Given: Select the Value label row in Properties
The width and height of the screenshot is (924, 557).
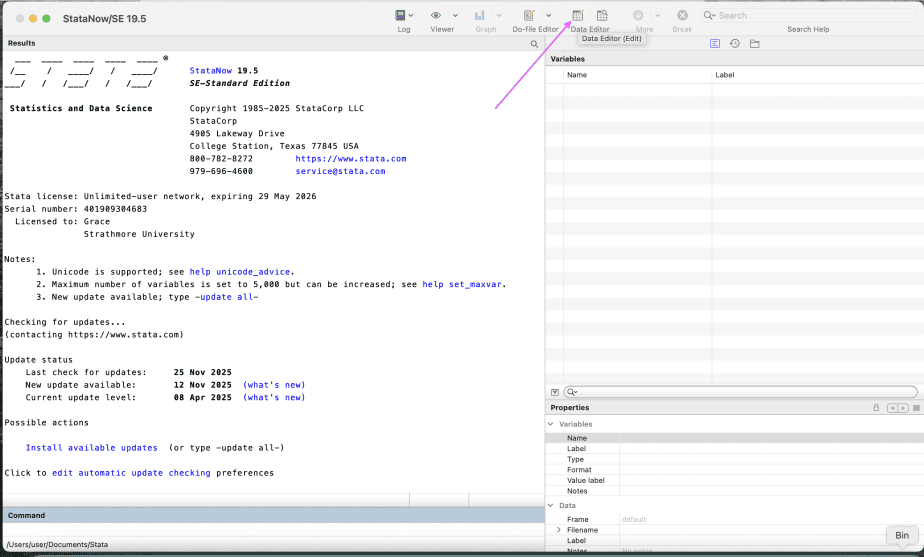Looking at the screenshot, I should (734, 480).
